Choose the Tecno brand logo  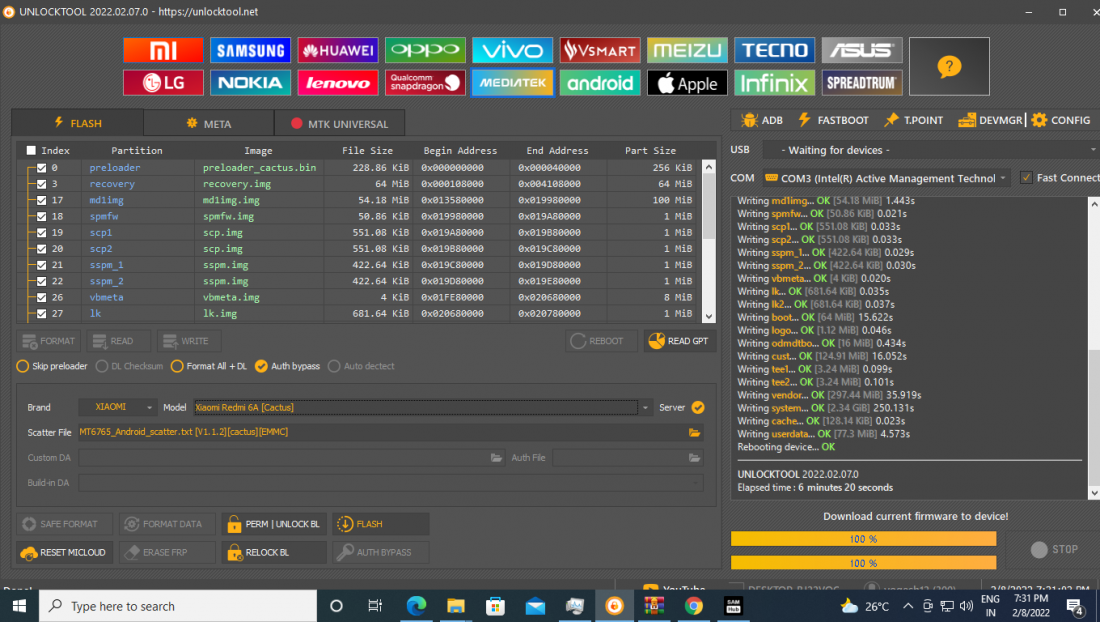click(774, 50)
